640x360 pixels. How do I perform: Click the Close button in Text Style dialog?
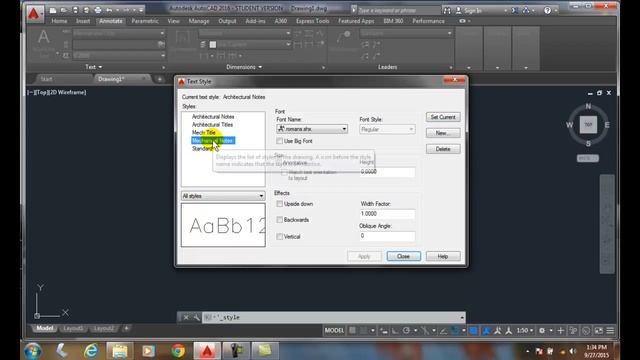pyautogui.click(x=403, y=256)
